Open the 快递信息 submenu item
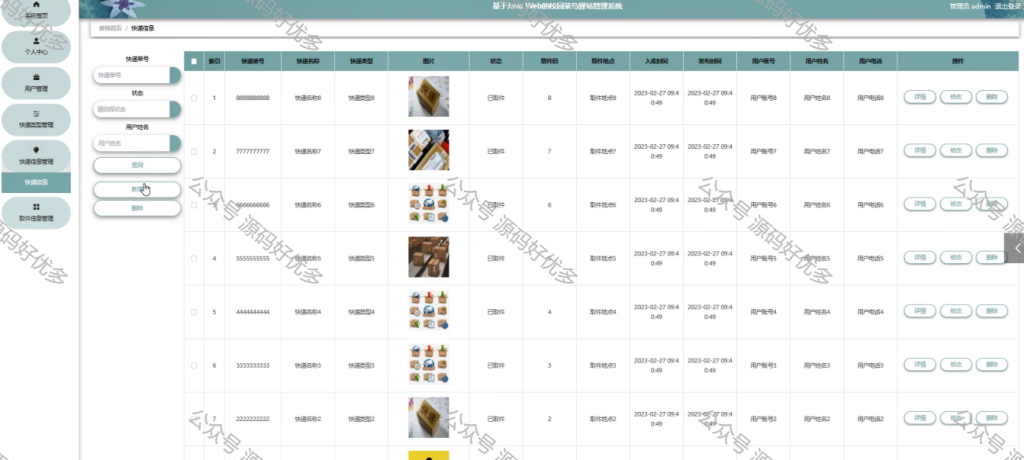This screenshot has height=460, width=1024. (x=36, y=182)
